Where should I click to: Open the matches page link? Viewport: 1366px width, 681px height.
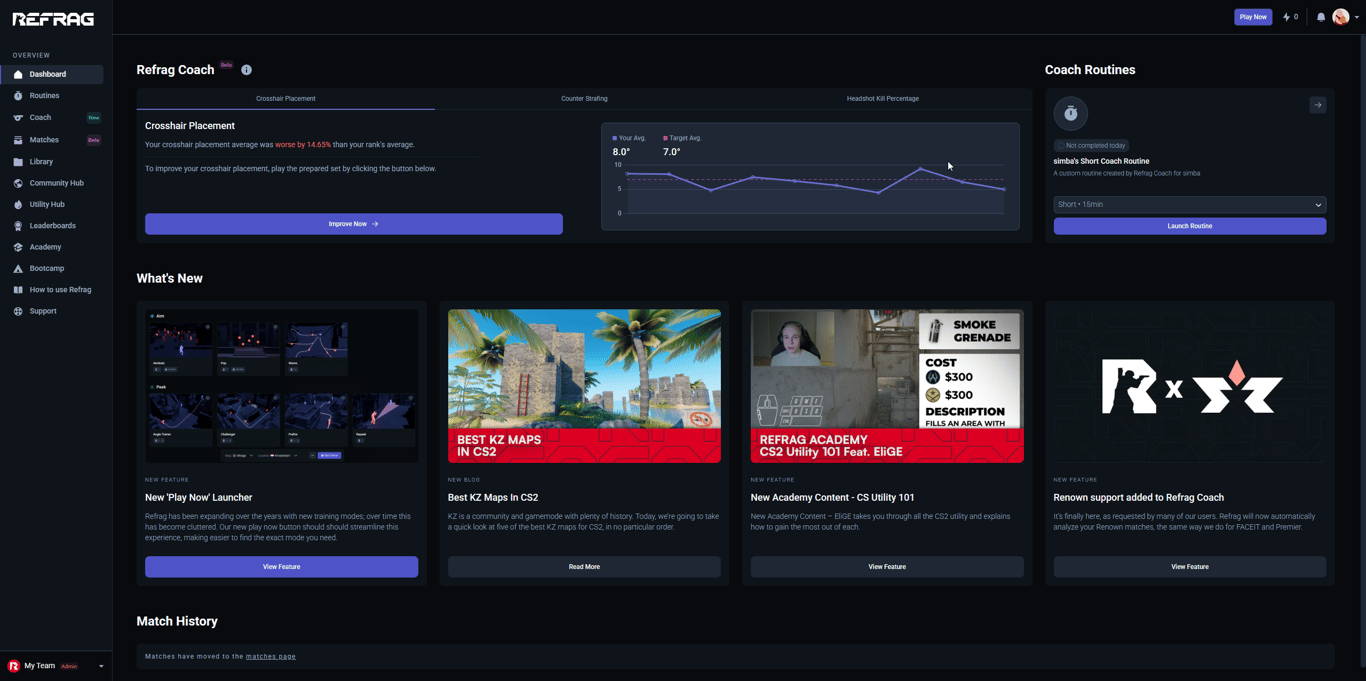coord(271,657)
